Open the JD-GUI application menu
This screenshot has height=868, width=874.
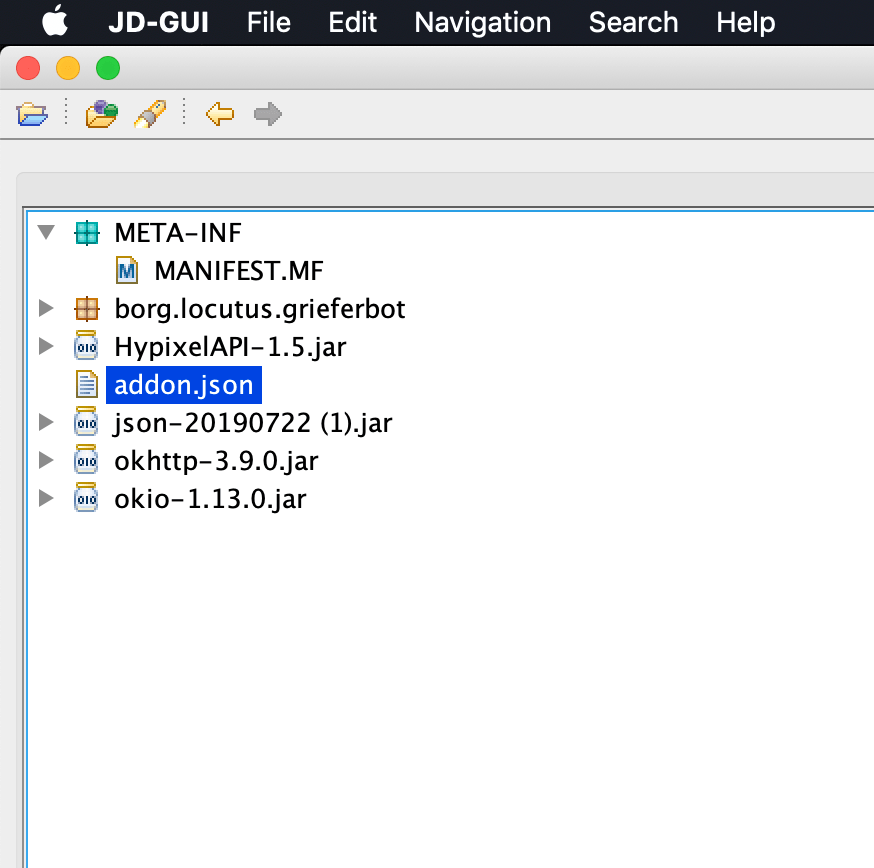pos(159,22)
